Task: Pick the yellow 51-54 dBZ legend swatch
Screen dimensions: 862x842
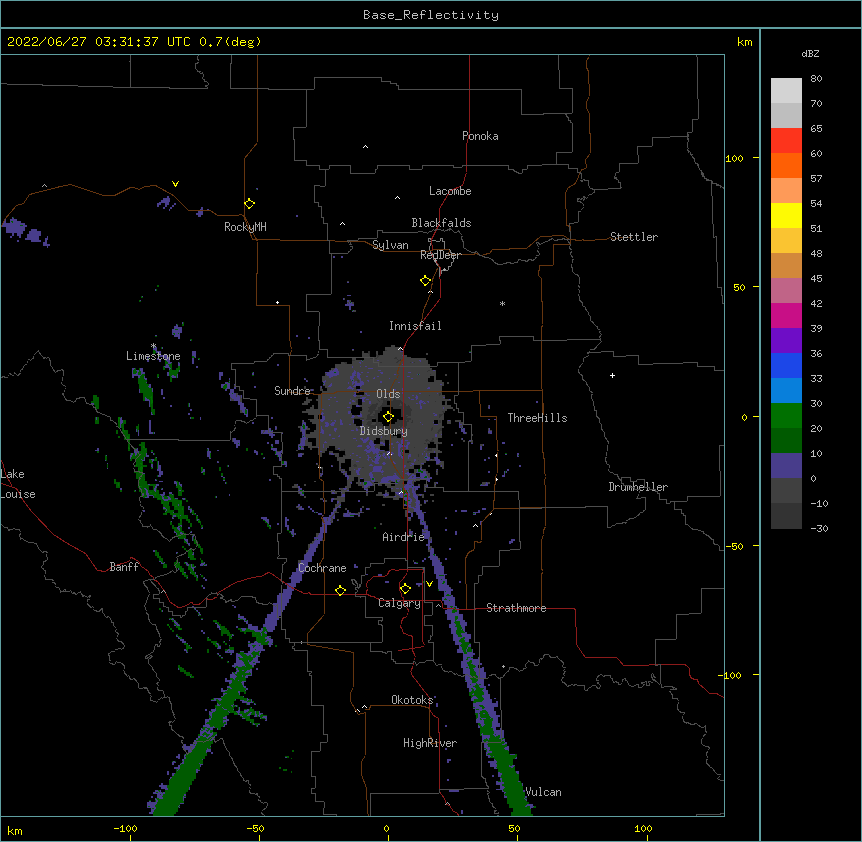Action: click(786, 215)
